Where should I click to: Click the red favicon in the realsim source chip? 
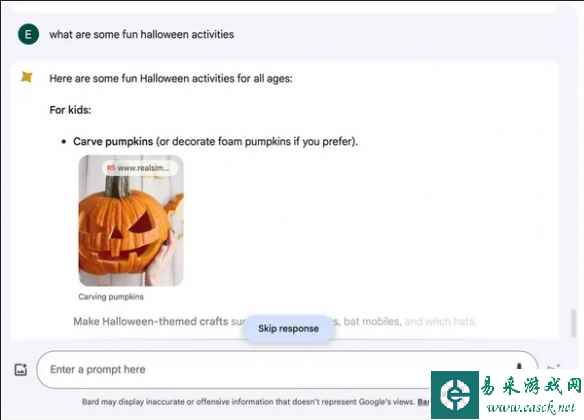pos(111,168)
